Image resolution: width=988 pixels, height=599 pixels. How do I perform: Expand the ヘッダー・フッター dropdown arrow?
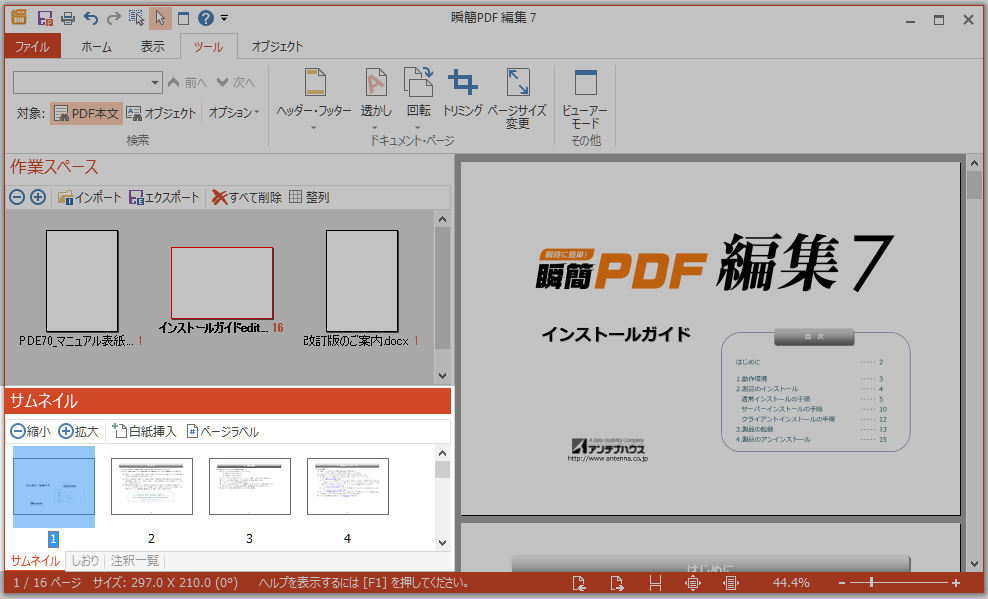[x=313, y=127]
